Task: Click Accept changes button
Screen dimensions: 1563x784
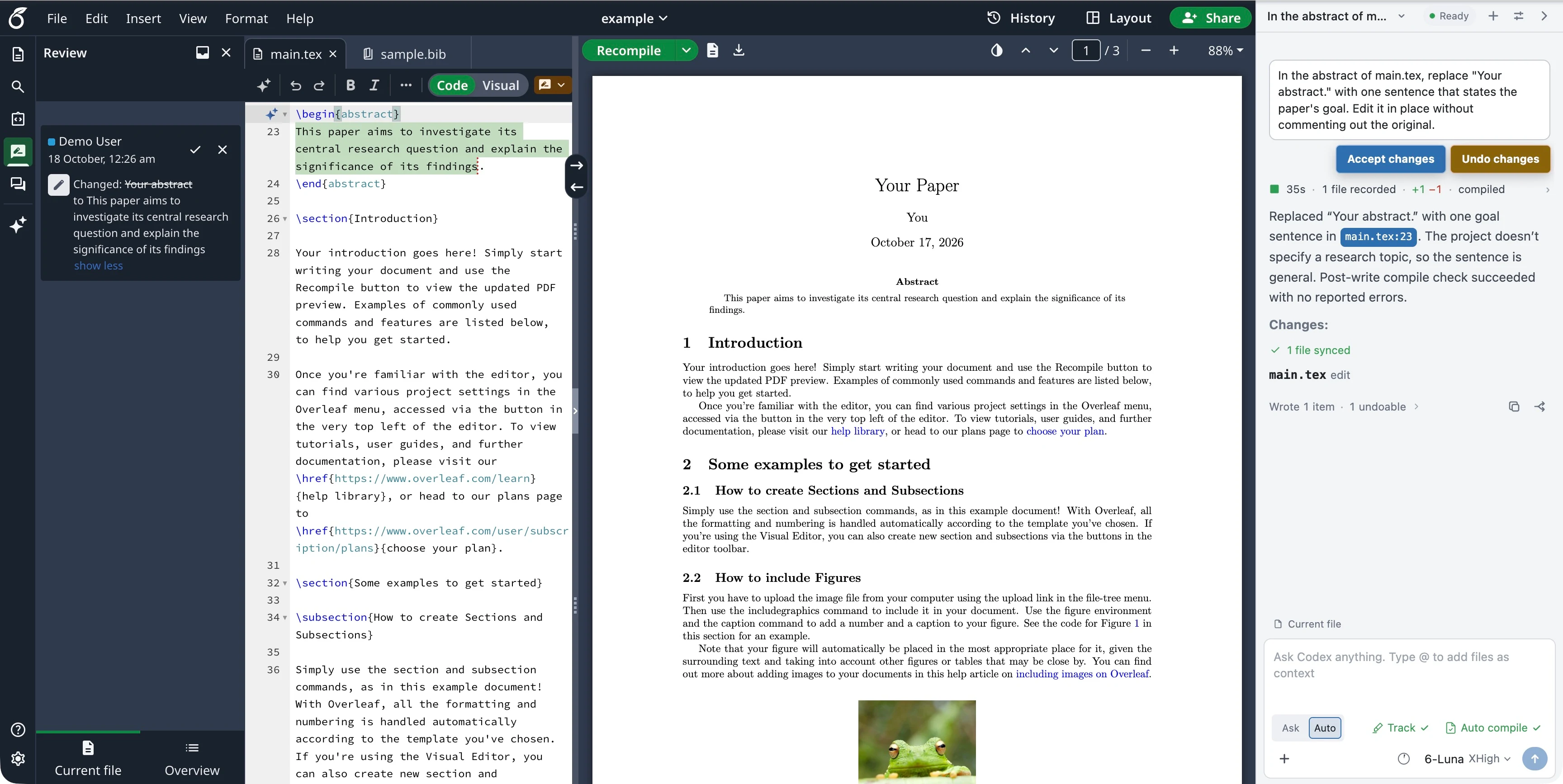Action: coord(1390,159)
